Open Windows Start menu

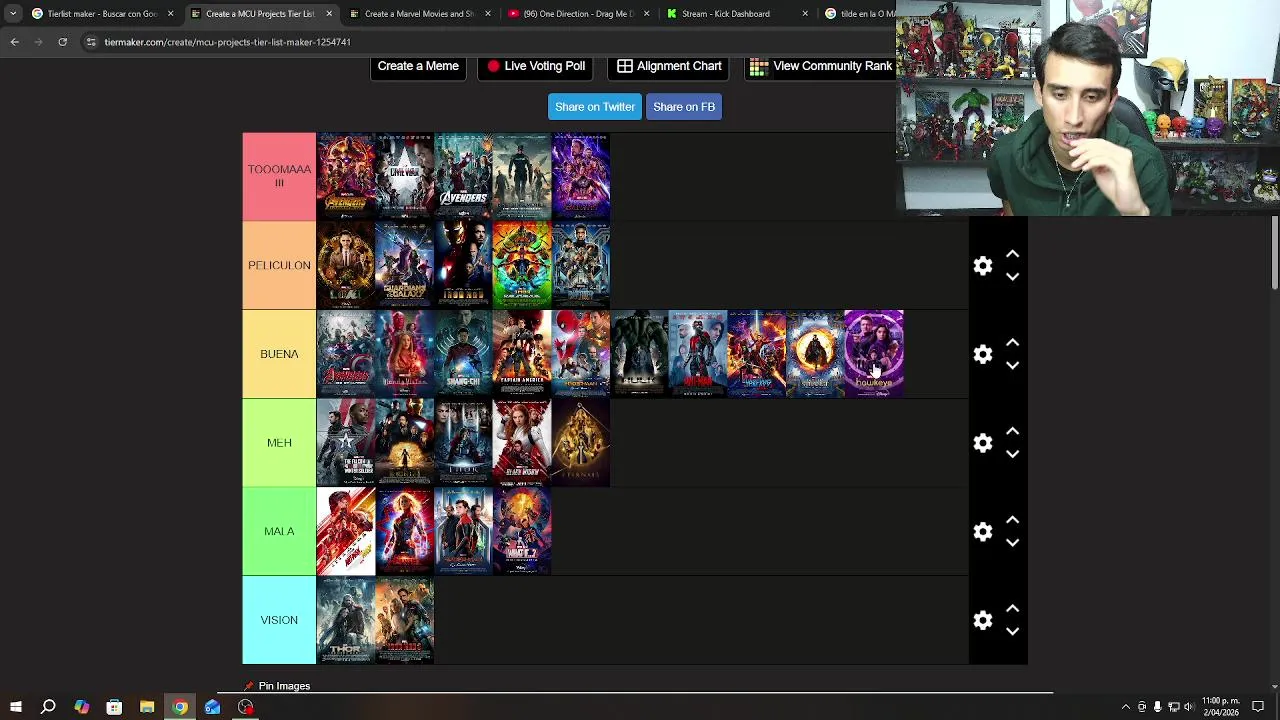click(16, 707)
